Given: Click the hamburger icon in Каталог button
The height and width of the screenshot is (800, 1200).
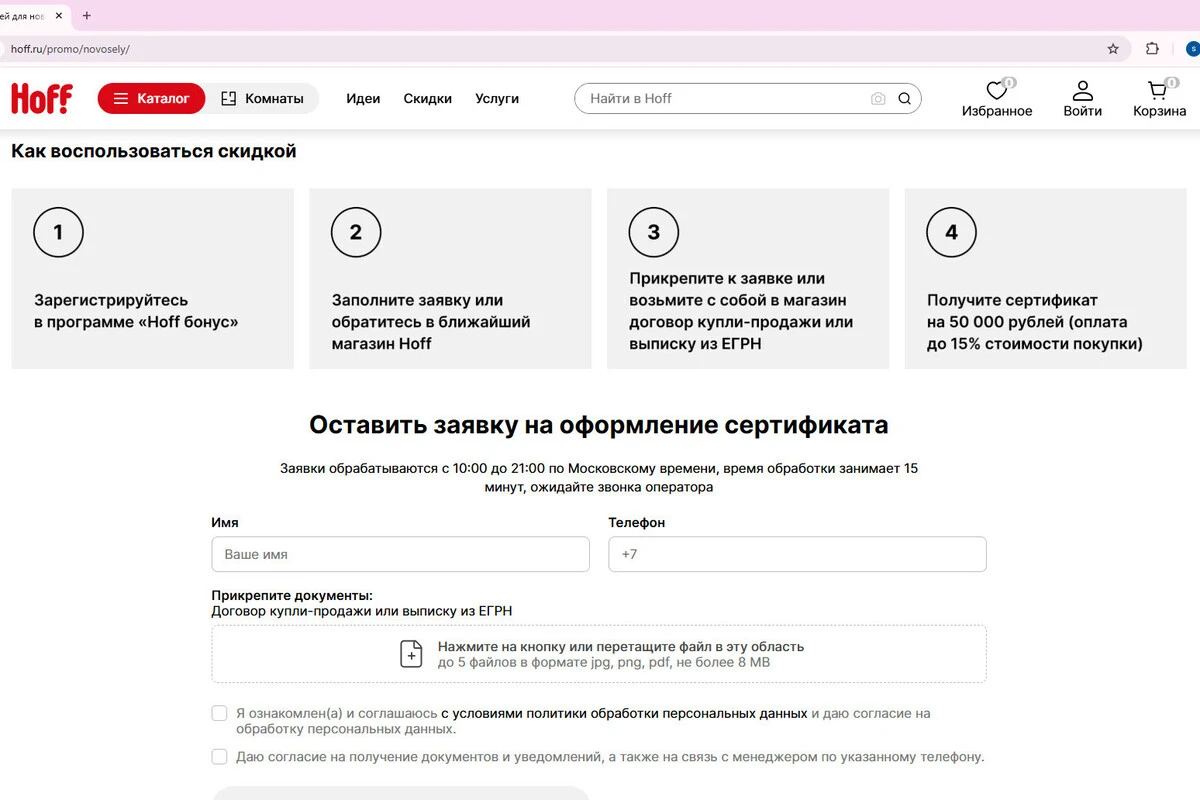Looking at the screenshot, I should [121, 99].
